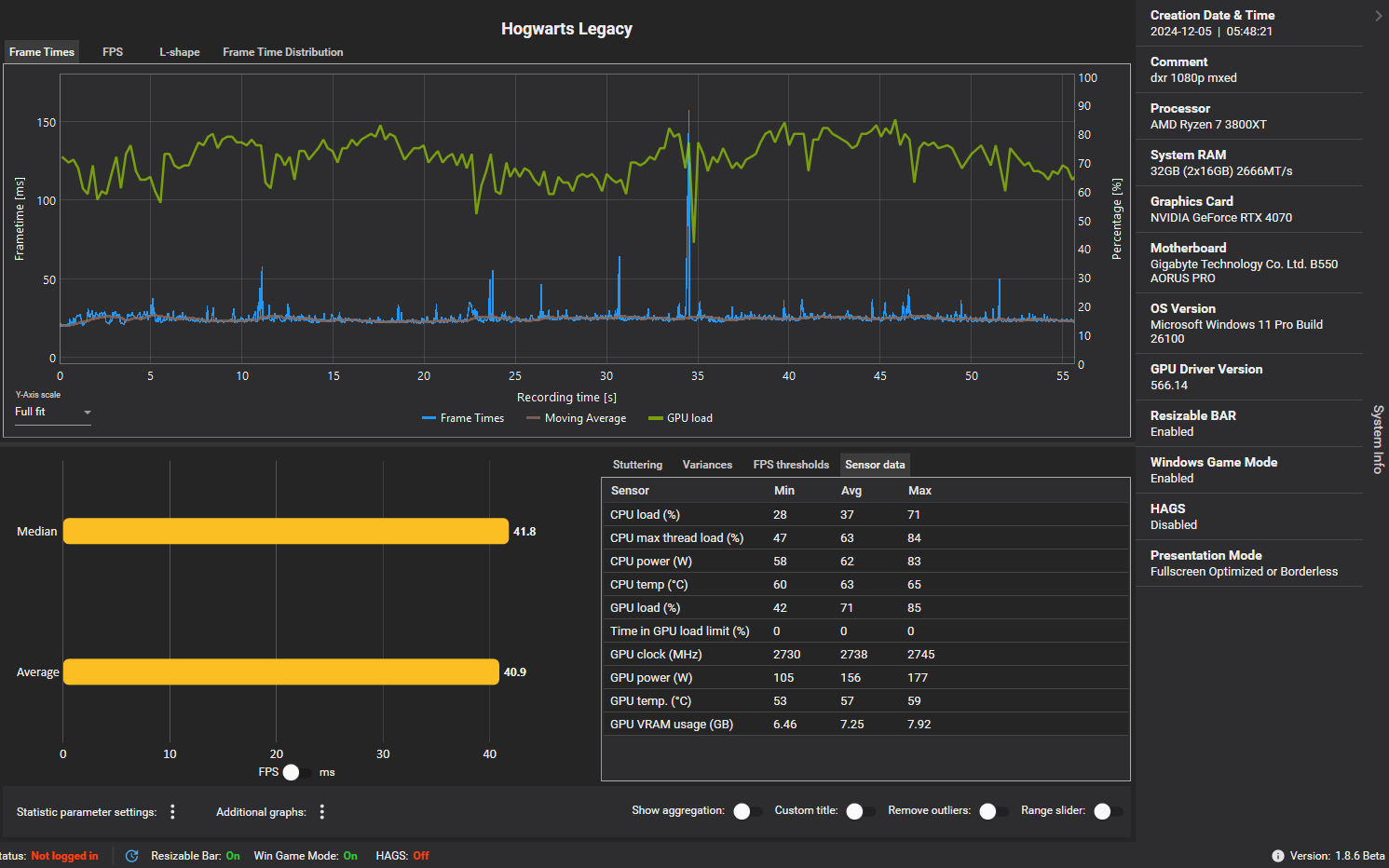This screenshot has width=1389, height=868.
Task: Select the GPU temp. (°C) row
Action: tap(865, 701)
